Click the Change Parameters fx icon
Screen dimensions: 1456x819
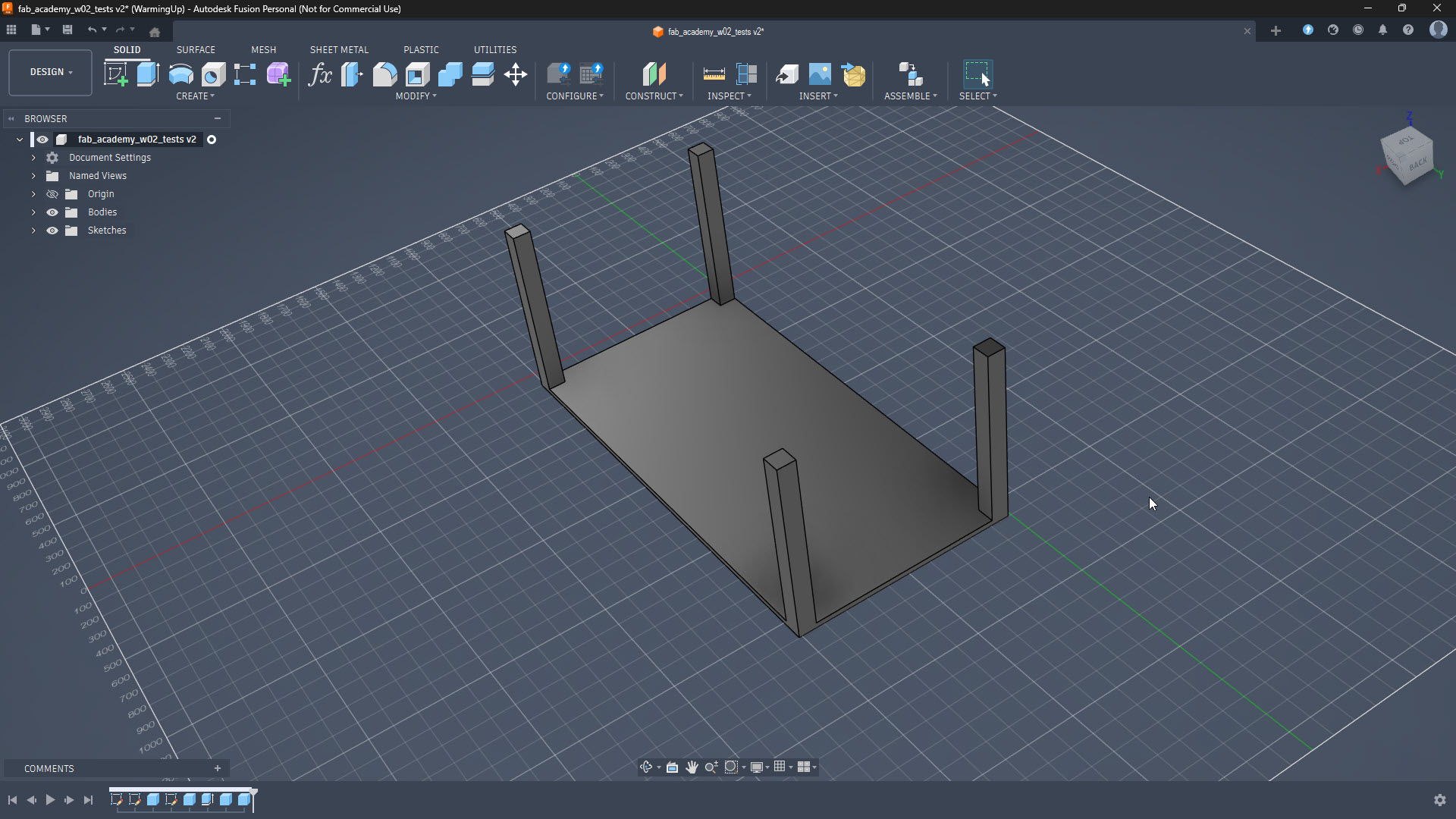pos(319,74)
